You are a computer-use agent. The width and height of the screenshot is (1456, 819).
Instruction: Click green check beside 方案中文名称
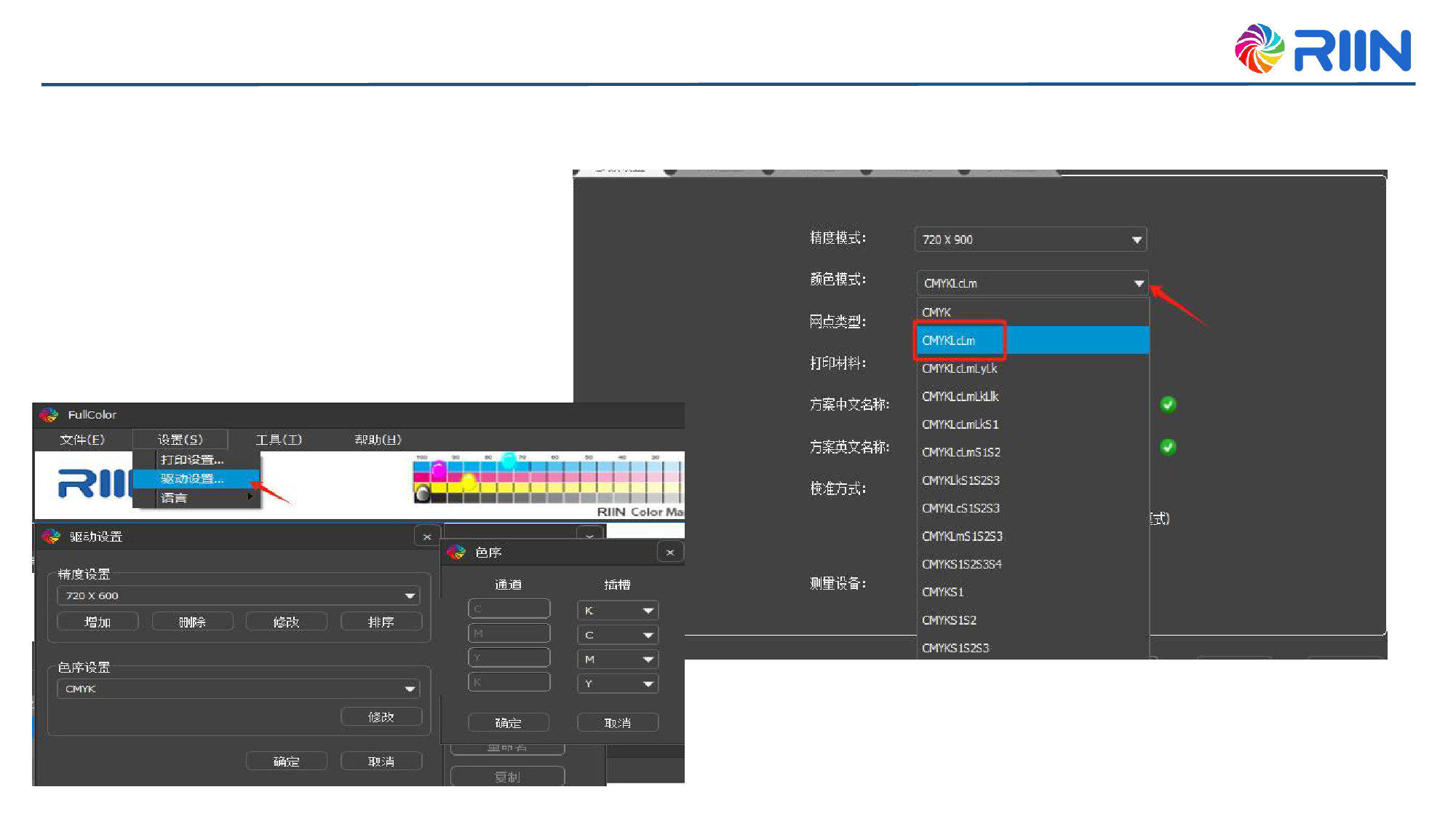click(1168, 405)
